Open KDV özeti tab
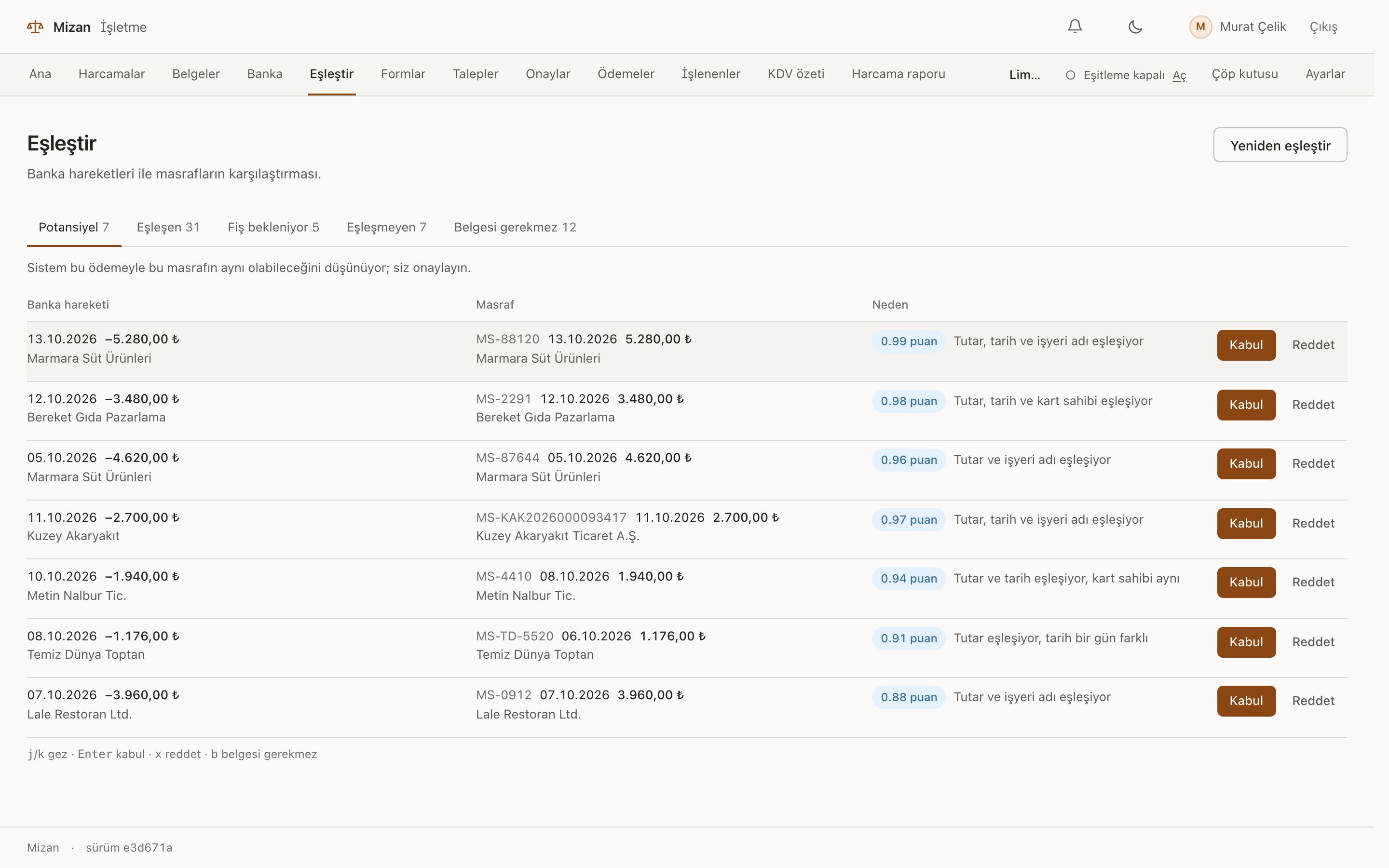The height and width of the screenshot is (868, 1389). pyautogui.click(x=795, y=74)
